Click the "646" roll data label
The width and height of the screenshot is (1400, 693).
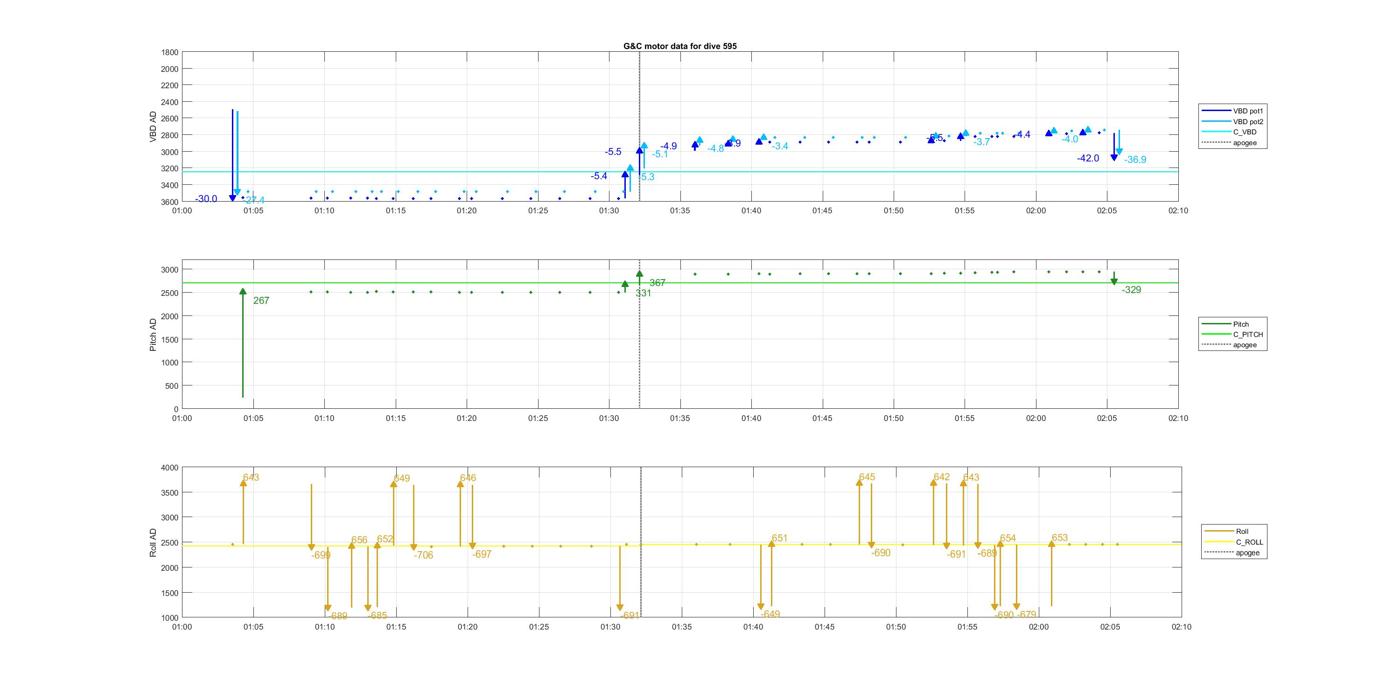pos(468,478)
